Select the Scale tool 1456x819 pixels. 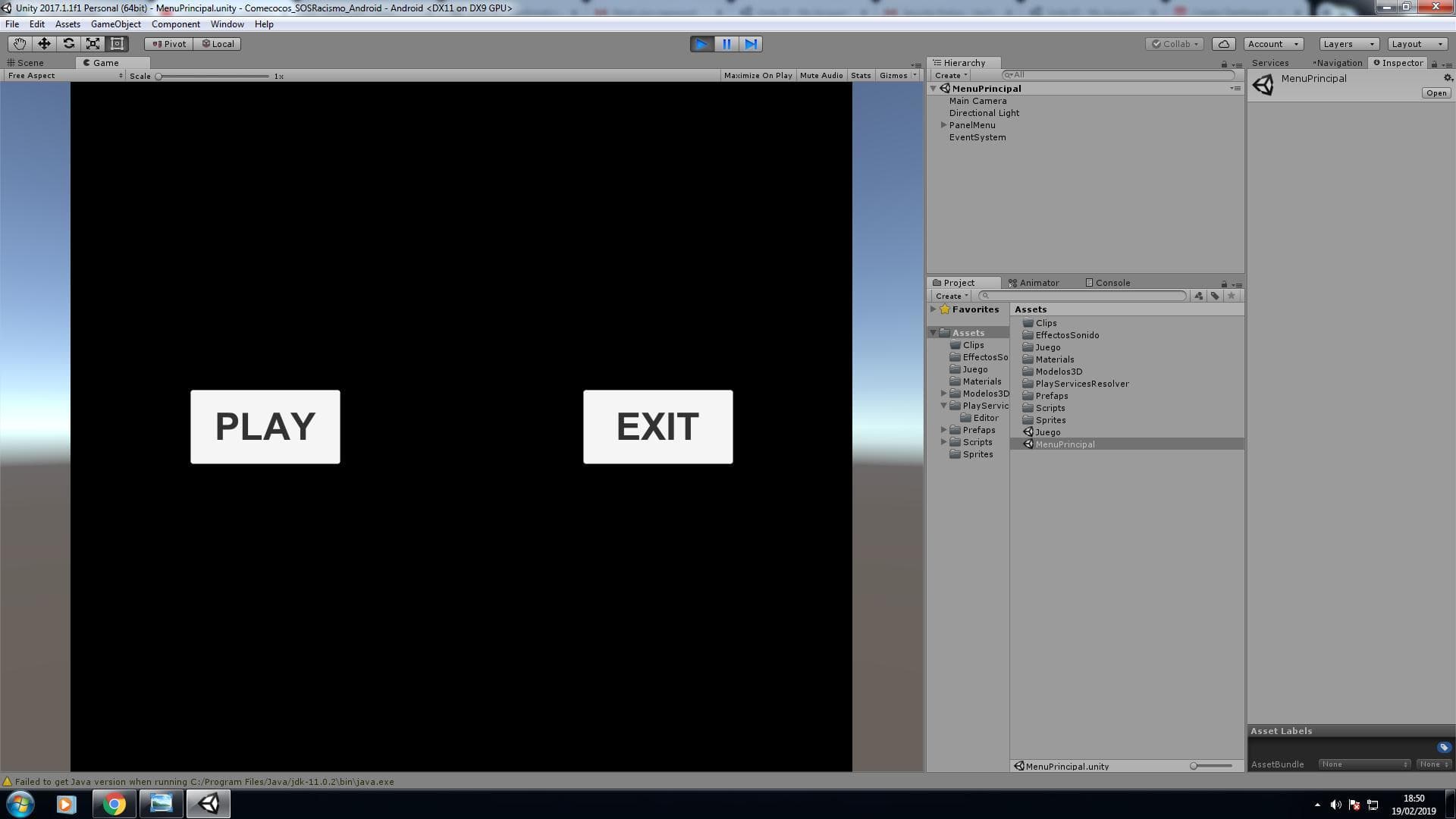pos(93,44)
